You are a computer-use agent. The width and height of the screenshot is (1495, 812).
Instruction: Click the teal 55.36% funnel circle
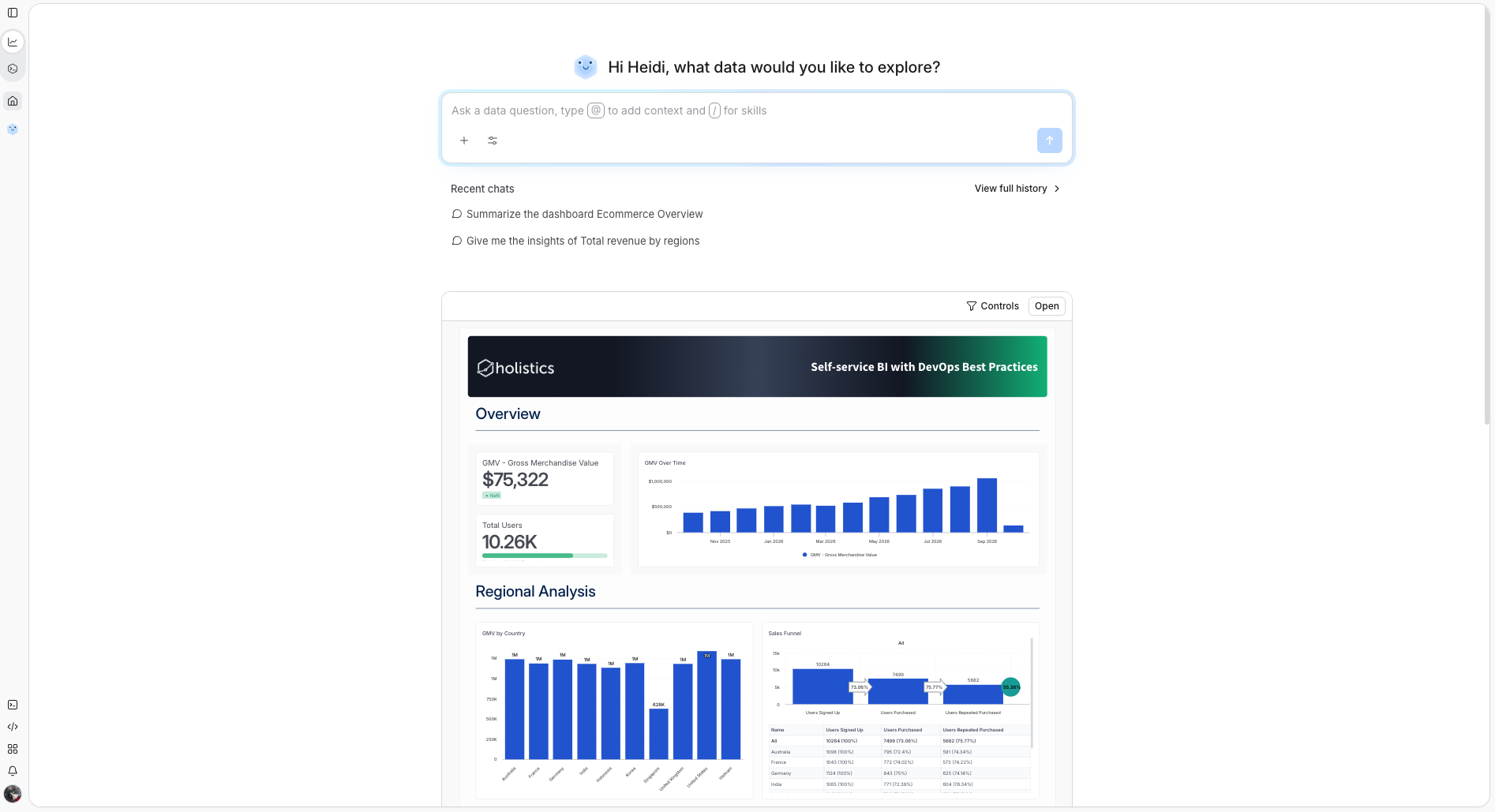[1010, 687]
